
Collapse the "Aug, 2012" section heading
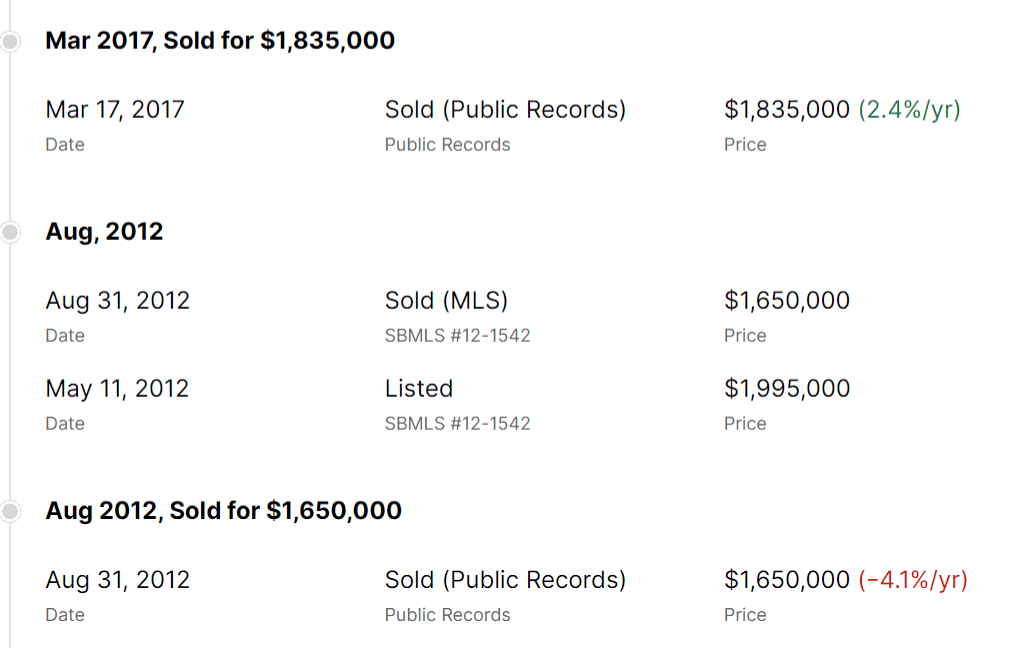104,232
